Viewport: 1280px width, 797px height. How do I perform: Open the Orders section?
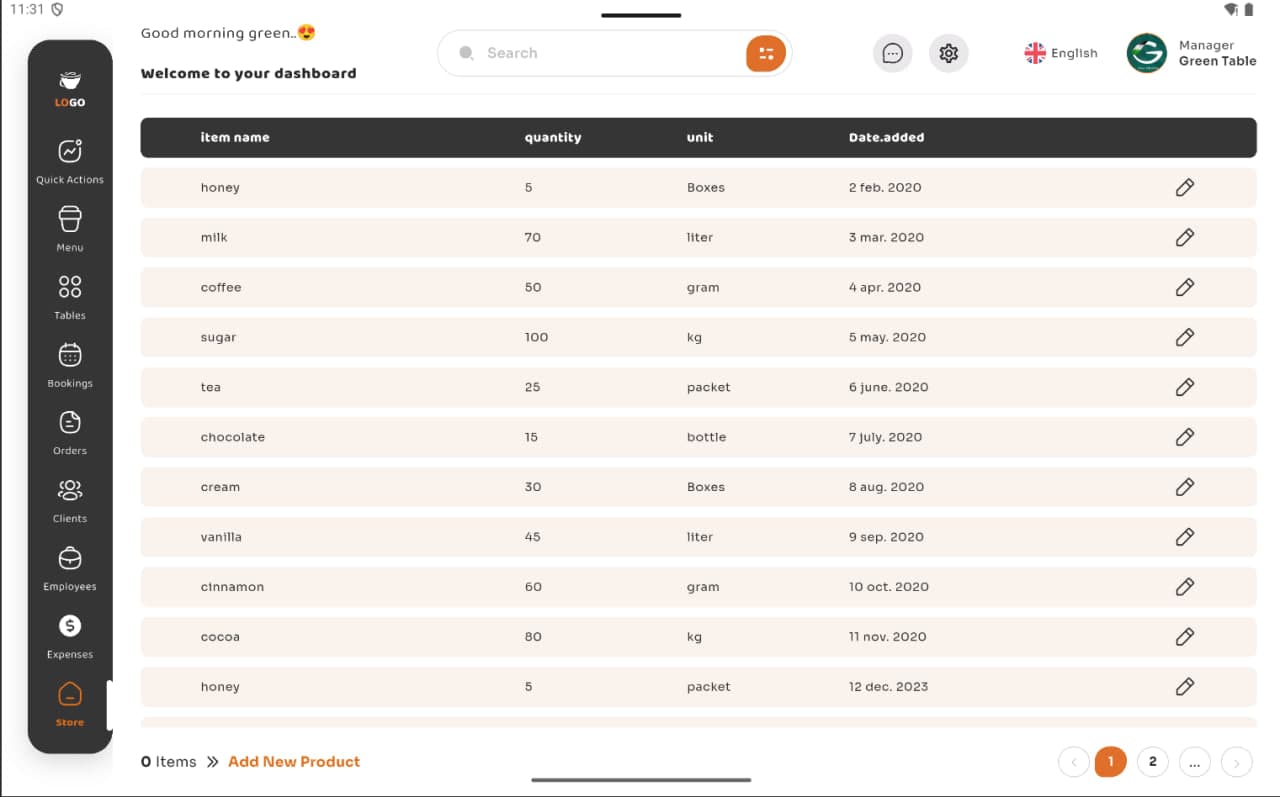[69, 430]
